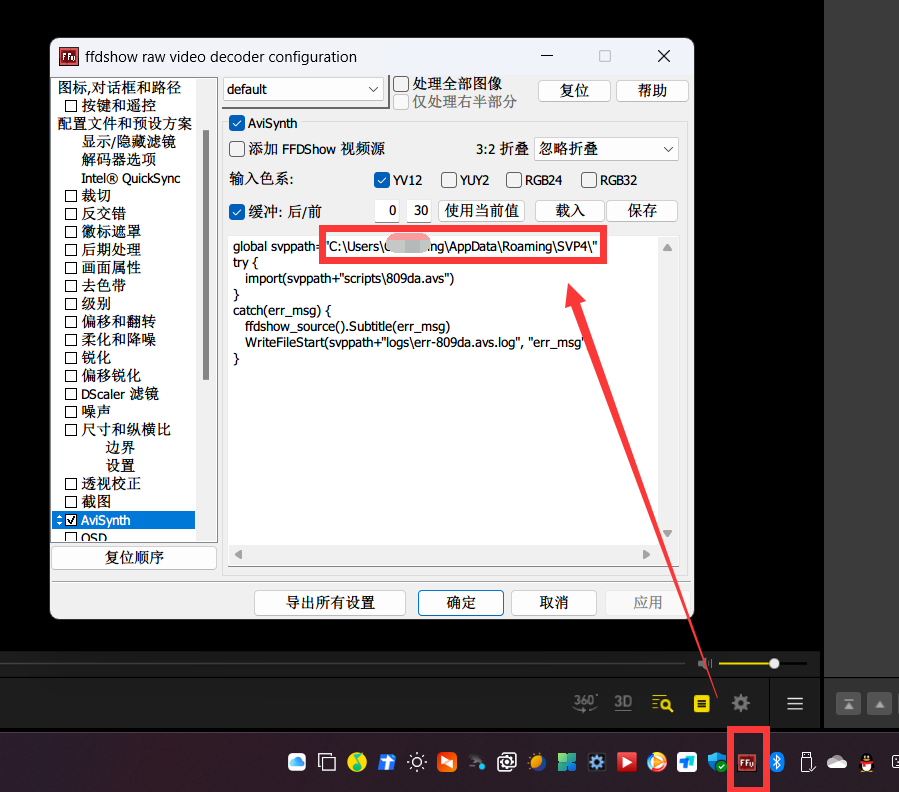Toggle the YV12 input colorspace checkbox
The height and width of the screenshot is (792, 899).
(382, 180)
